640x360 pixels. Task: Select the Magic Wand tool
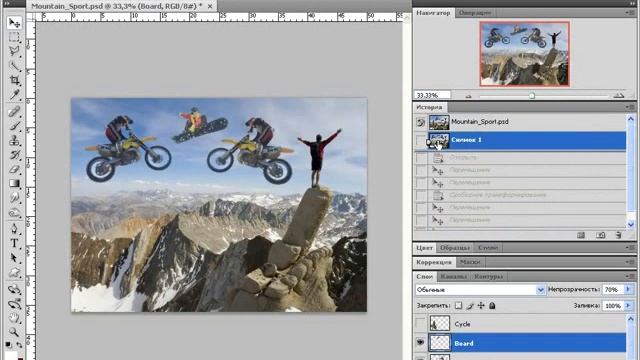[x=14, y=66]
